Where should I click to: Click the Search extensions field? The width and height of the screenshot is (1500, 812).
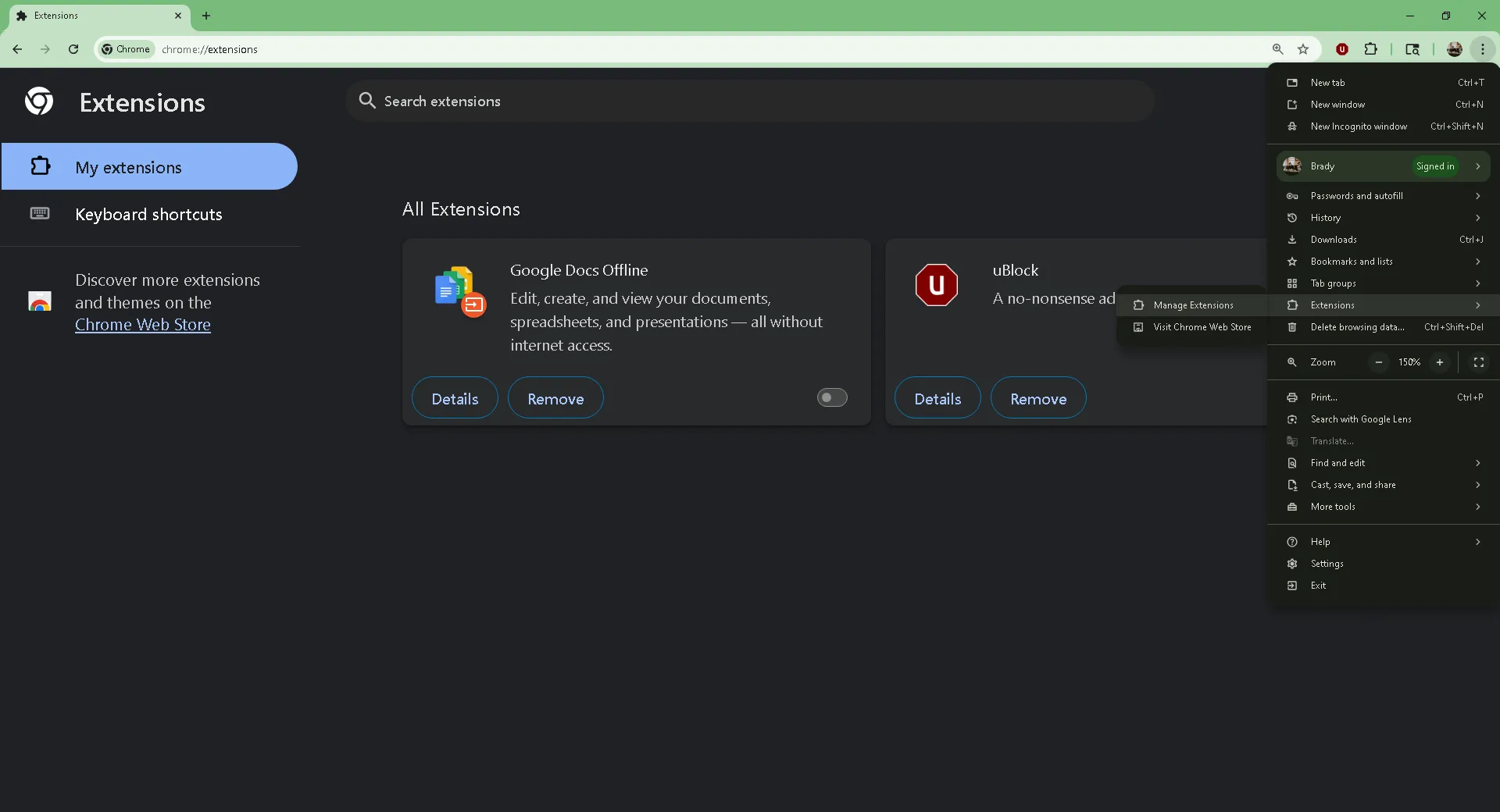coord(750,101)
